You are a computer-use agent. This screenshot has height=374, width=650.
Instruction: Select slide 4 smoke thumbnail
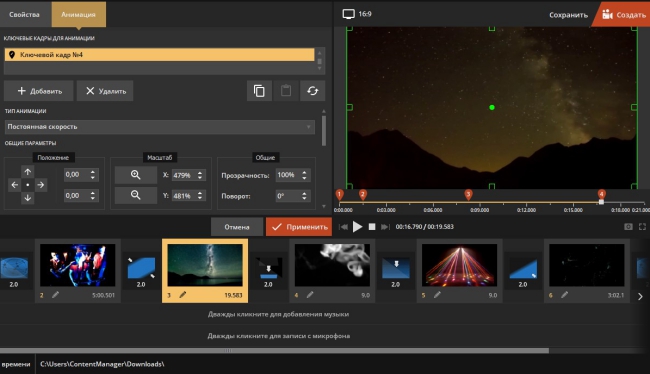pos(332,265)
